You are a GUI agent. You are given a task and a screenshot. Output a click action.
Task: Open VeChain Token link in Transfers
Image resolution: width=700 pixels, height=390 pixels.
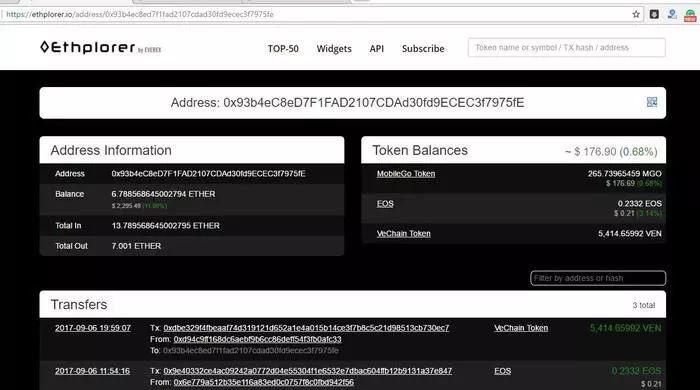point(521,328)
